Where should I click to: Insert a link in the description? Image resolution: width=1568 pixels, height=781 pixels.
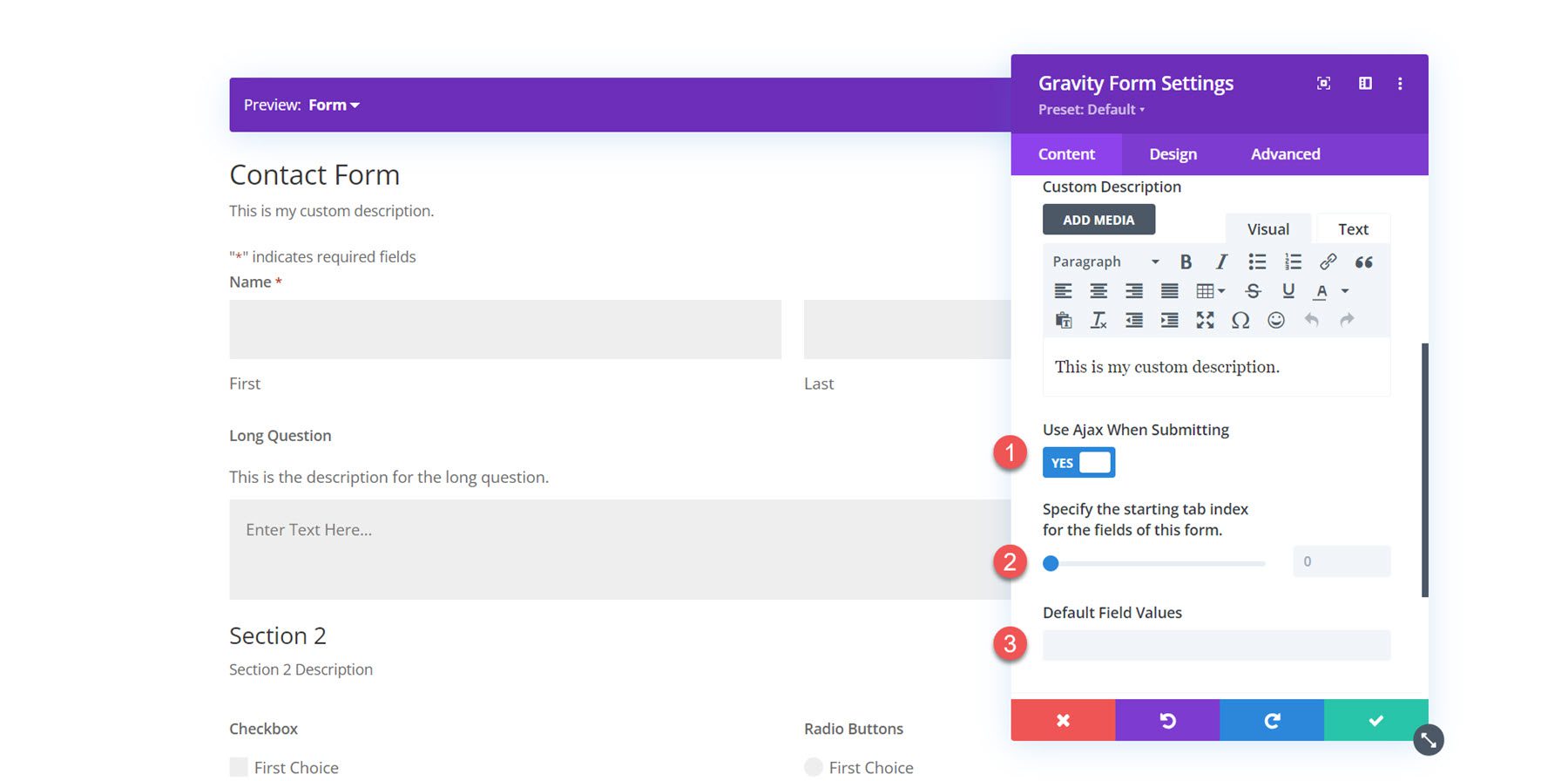click(x=1328, y=261)
